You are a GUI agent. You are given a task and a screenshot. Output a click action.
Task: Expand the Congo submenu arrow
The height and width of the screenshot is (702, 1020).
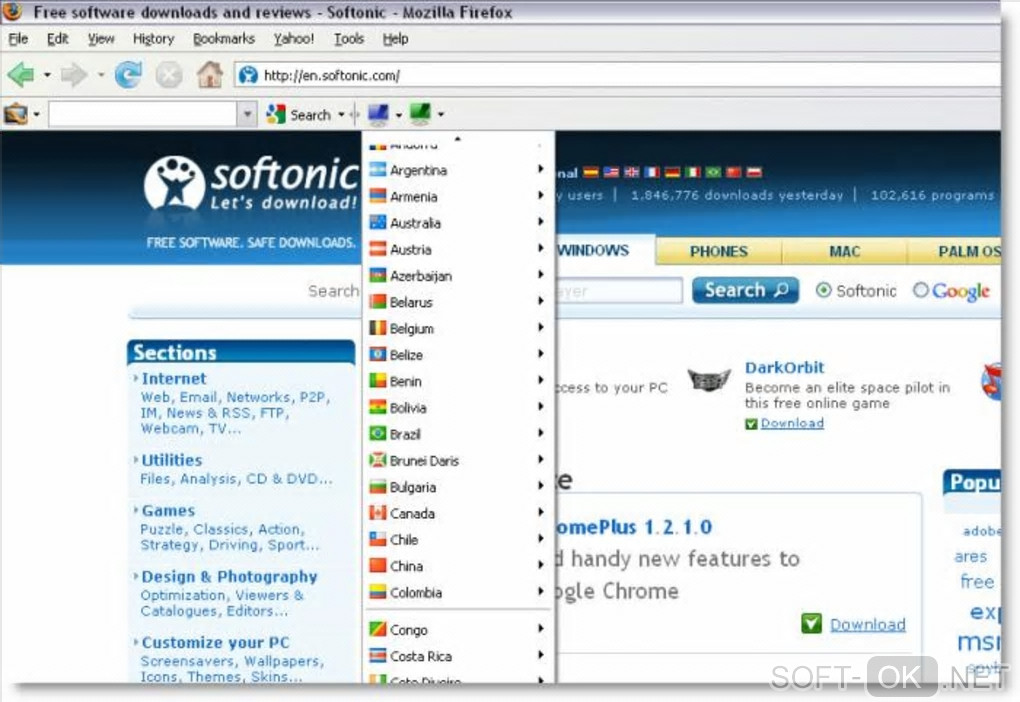pyautogui.click(x=540, y=628)
